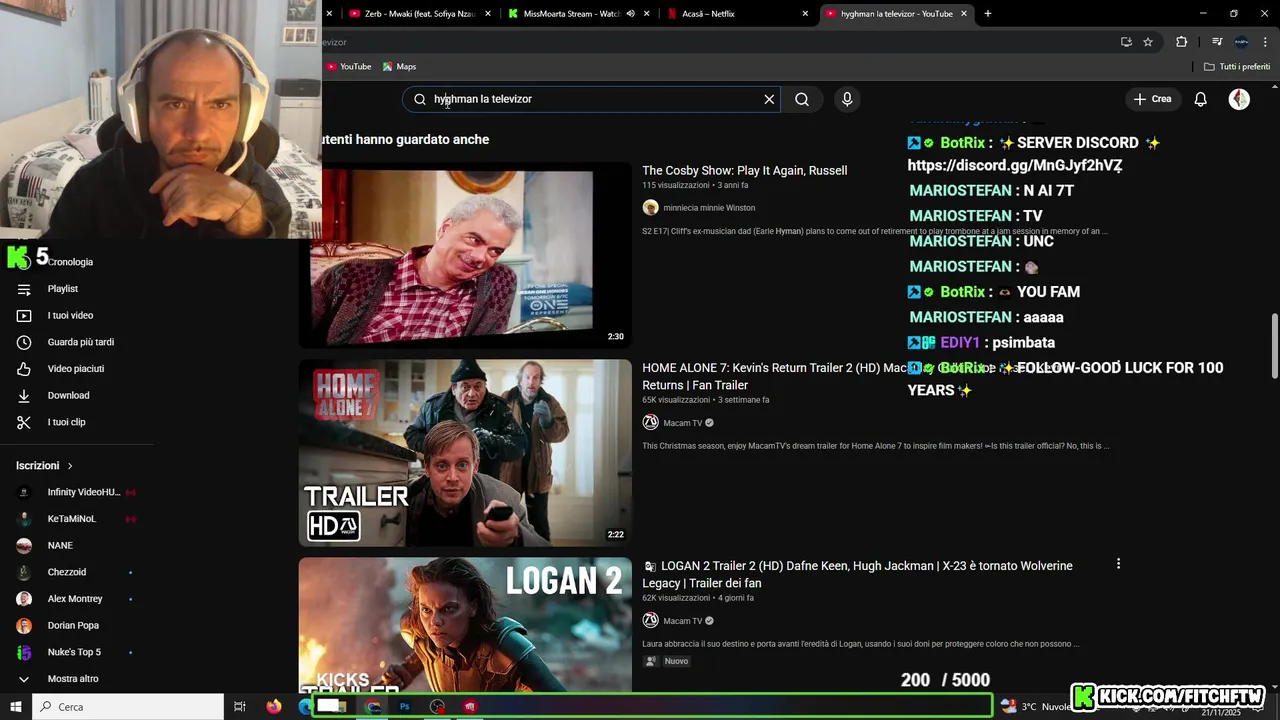Open Macam TV channel icon under Home Alone
Screen dimensions: 1280x720
[650, 423]
